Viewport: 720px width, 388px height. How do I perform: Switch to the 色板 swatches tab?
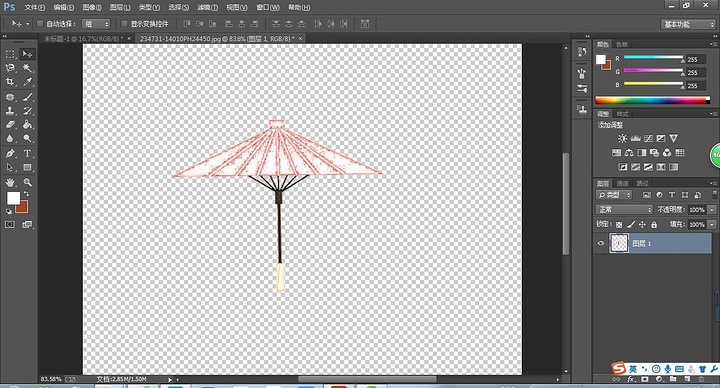(x=622, y=45)
